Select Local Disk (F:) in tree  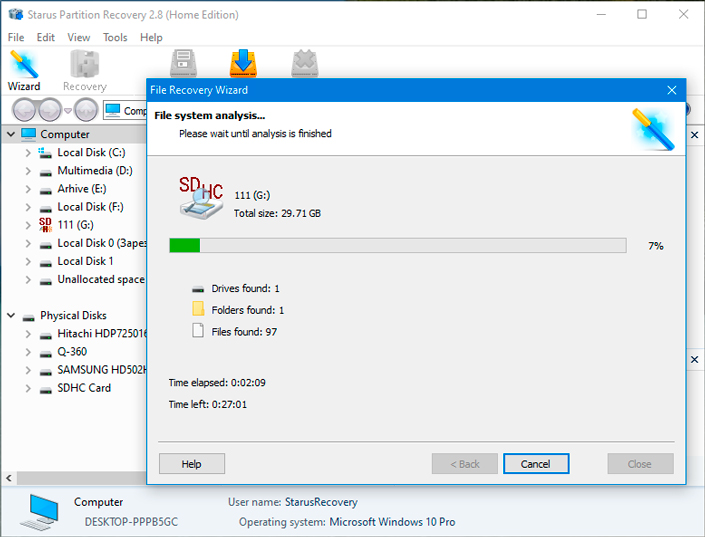coord(90,206)
